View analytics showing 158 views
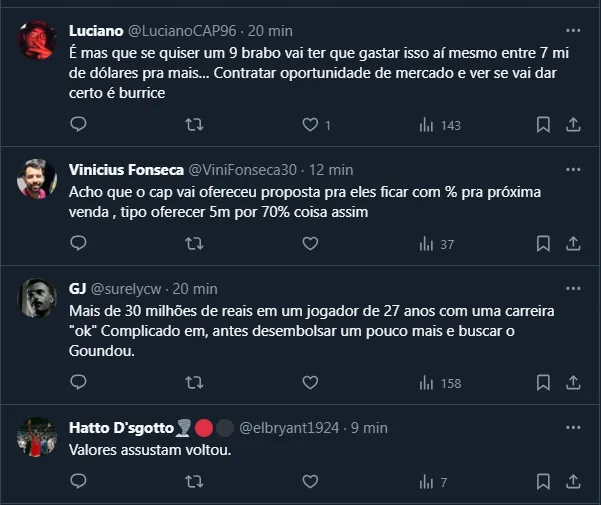This screenshot has height=505, width=601. point(427,382)
